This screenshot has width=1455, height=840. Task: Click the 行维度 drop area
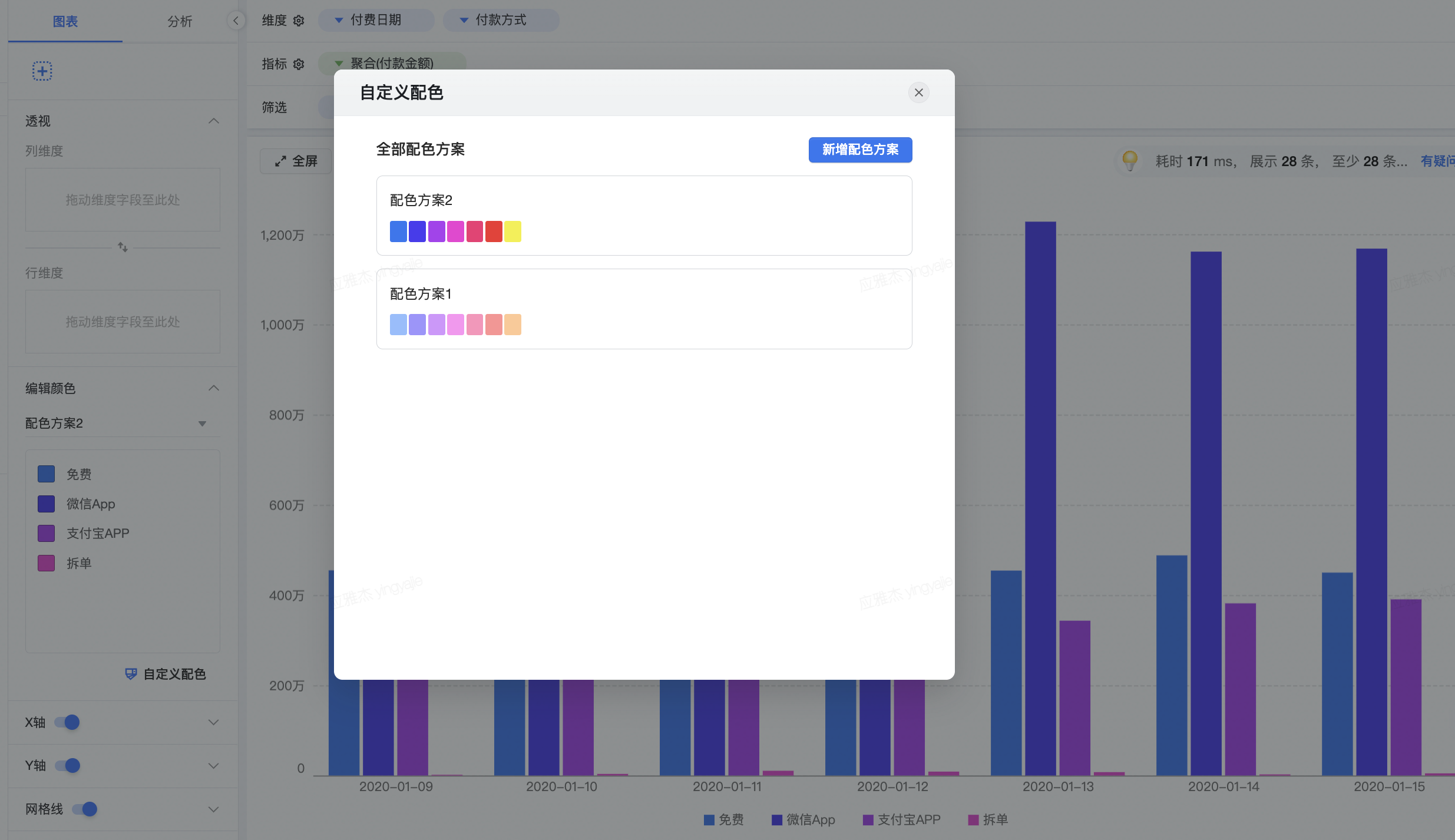tap(123, 322)
